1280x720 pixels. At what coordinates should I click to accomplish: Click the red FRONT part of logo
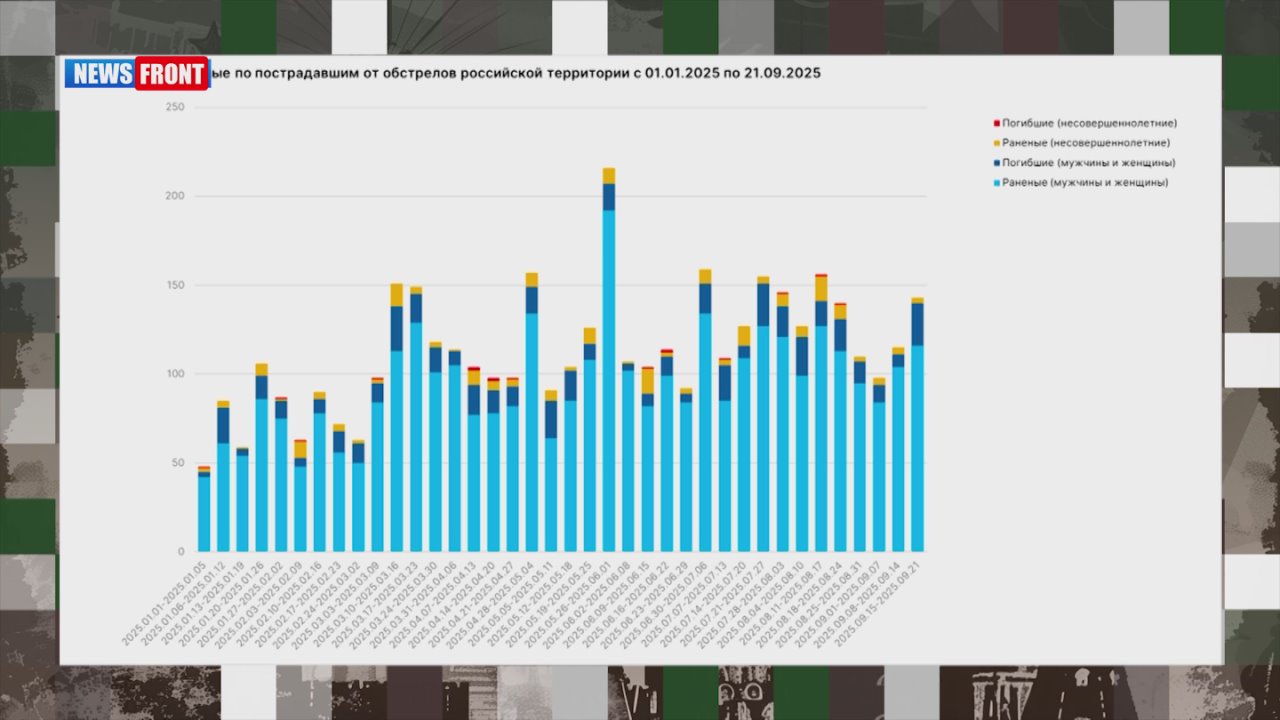[172, 73]
